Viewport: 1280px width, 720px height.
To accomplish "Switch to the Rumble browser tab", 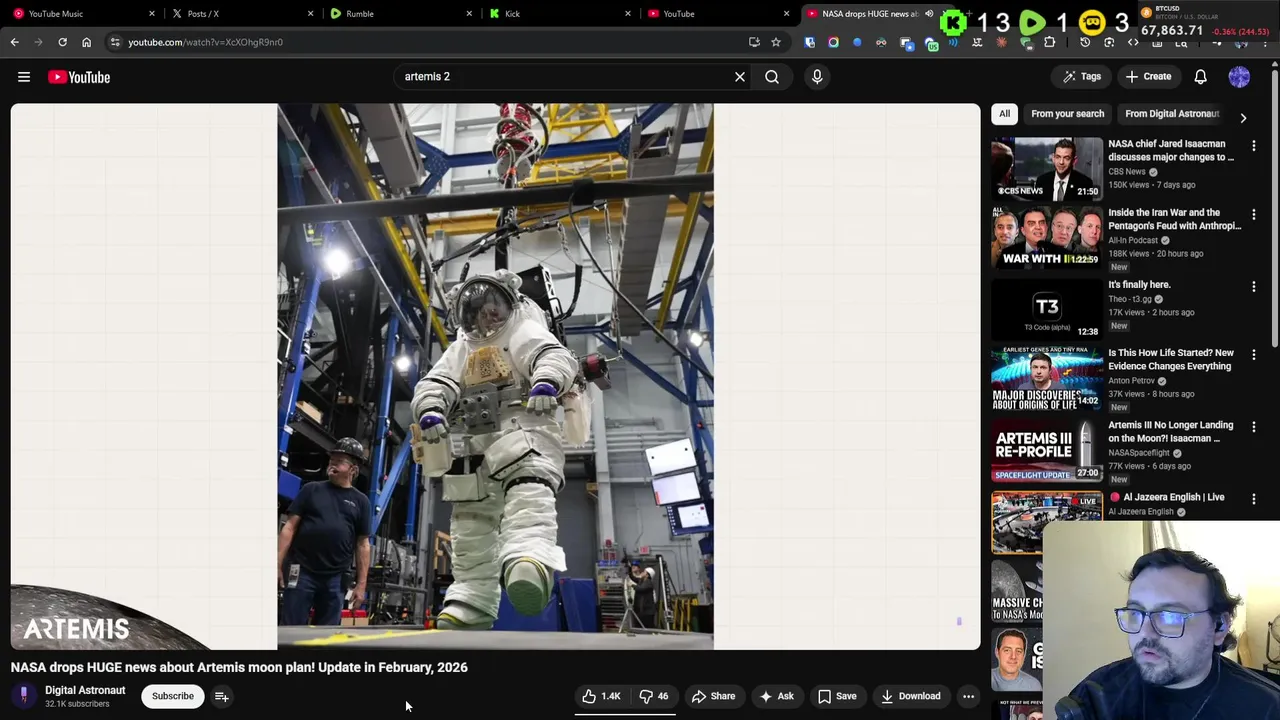I will click(400, 14).
